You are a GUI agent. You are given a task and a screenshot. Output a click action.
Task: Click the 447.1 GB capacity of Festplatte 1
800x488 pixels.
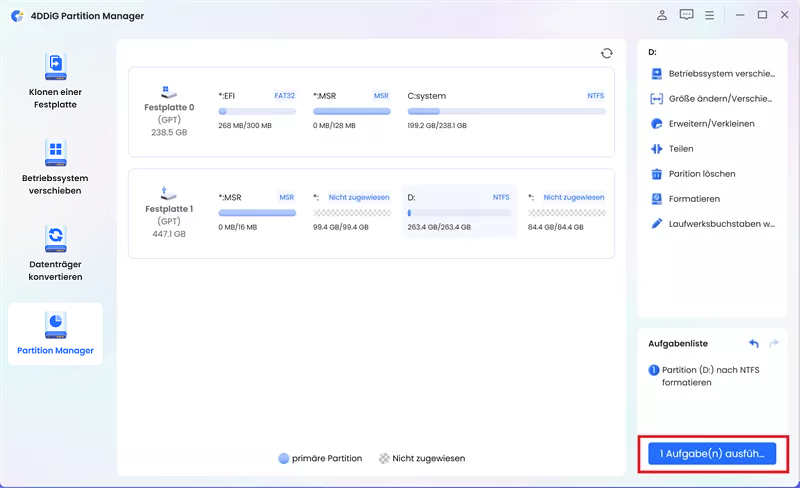pos(169,234)
